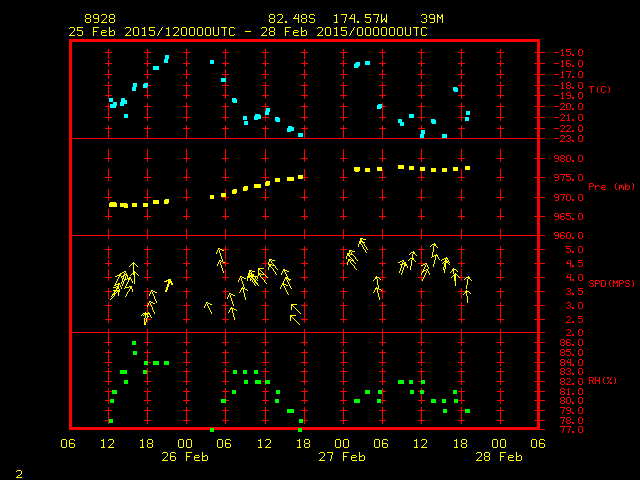Click the 84.0 humidity tick label

[x=571, y=362]
